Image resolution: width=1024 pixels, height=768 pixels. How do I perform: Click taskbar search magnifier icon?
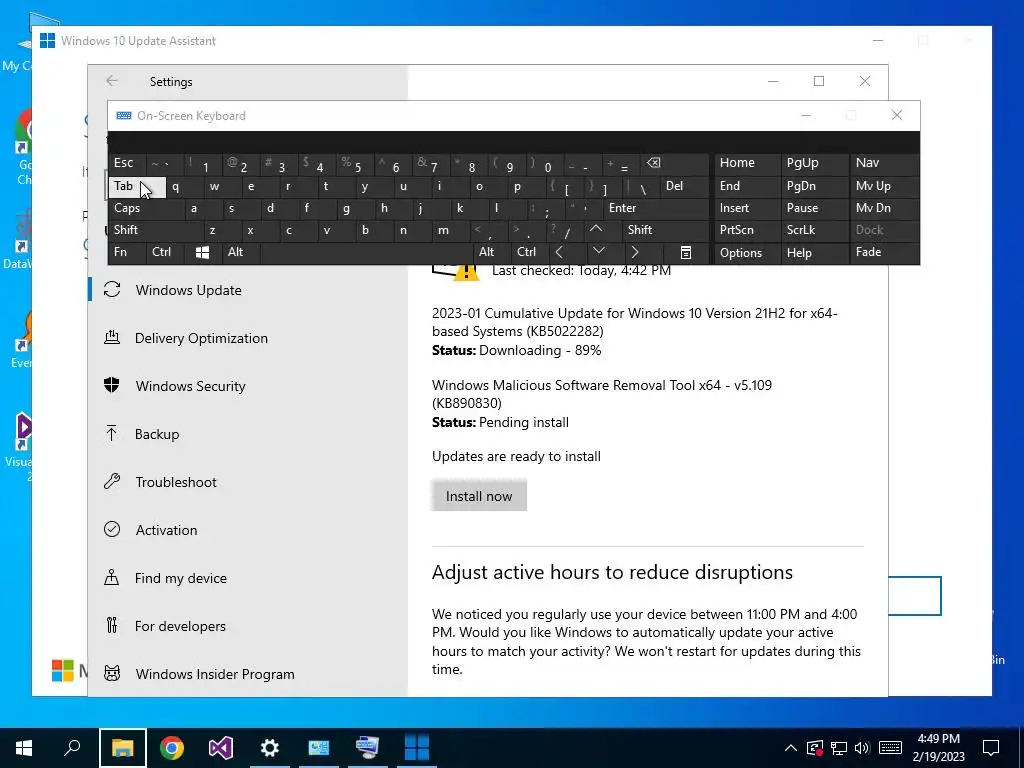(72, 748)
